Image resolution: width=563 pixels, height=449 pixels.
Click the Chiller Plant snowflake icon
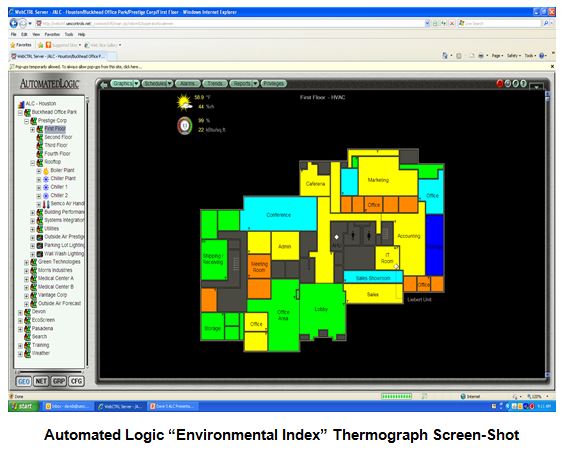[x=46, y=179]
